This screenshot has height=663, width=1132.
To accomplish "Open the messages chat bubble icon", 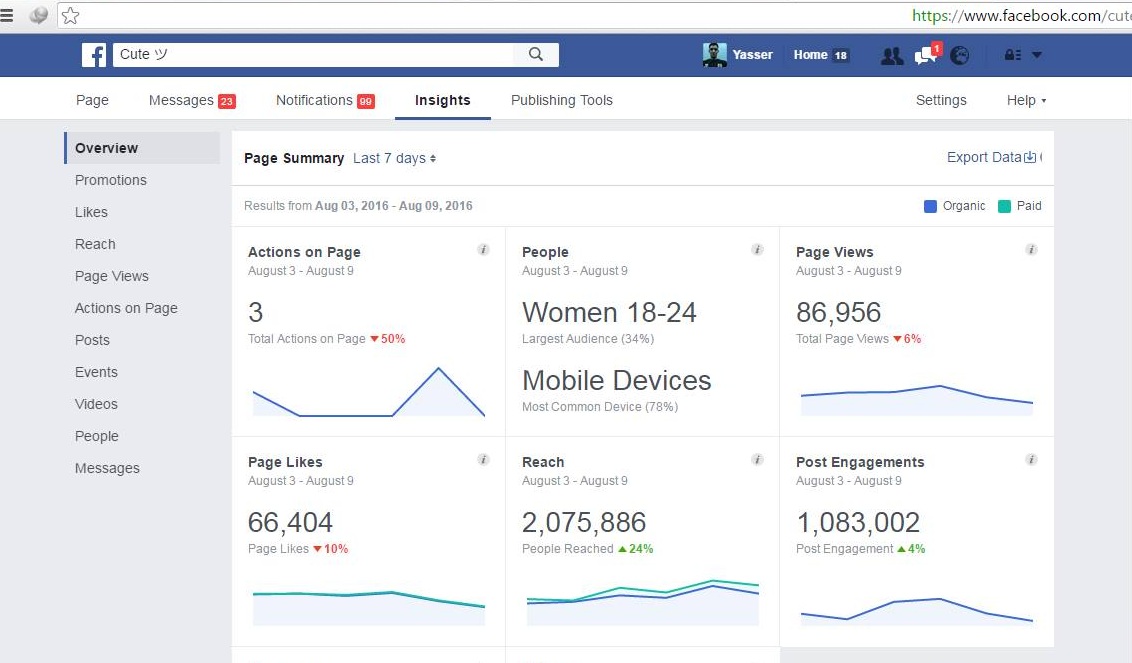I will (x=927, y=54).
